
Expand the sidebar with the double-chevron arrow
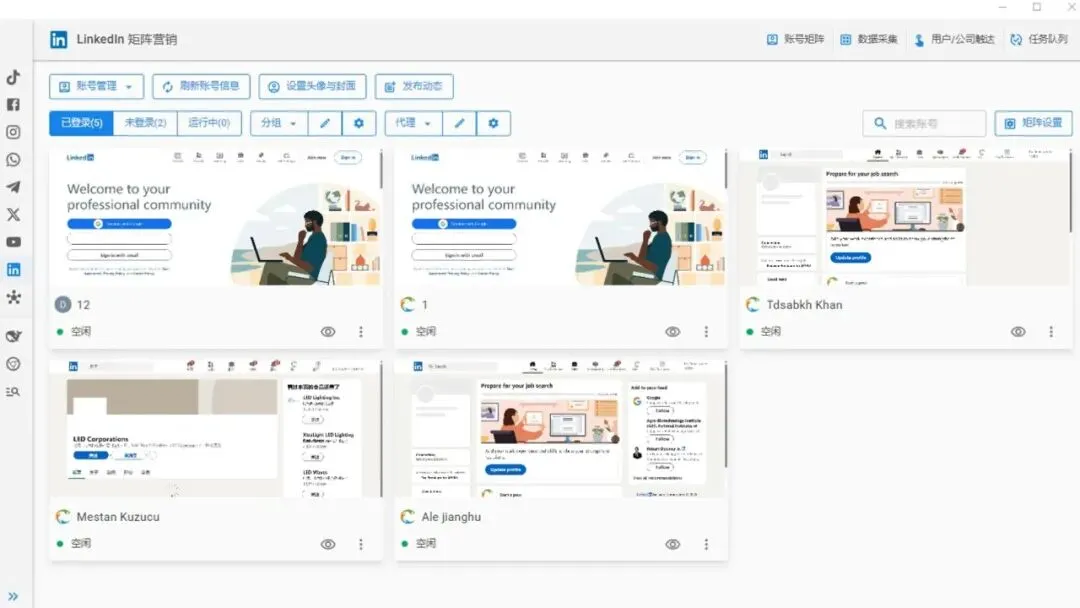(13, 596)
